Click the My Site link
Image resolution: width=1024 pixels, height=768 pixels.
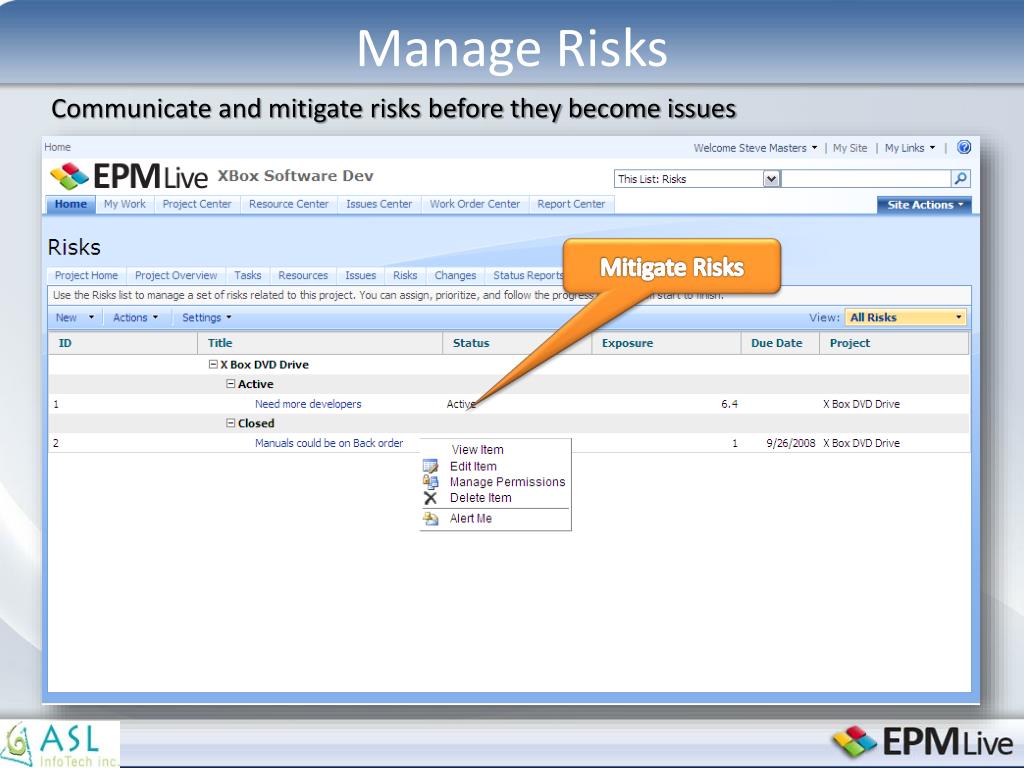(x=850, y=148)
